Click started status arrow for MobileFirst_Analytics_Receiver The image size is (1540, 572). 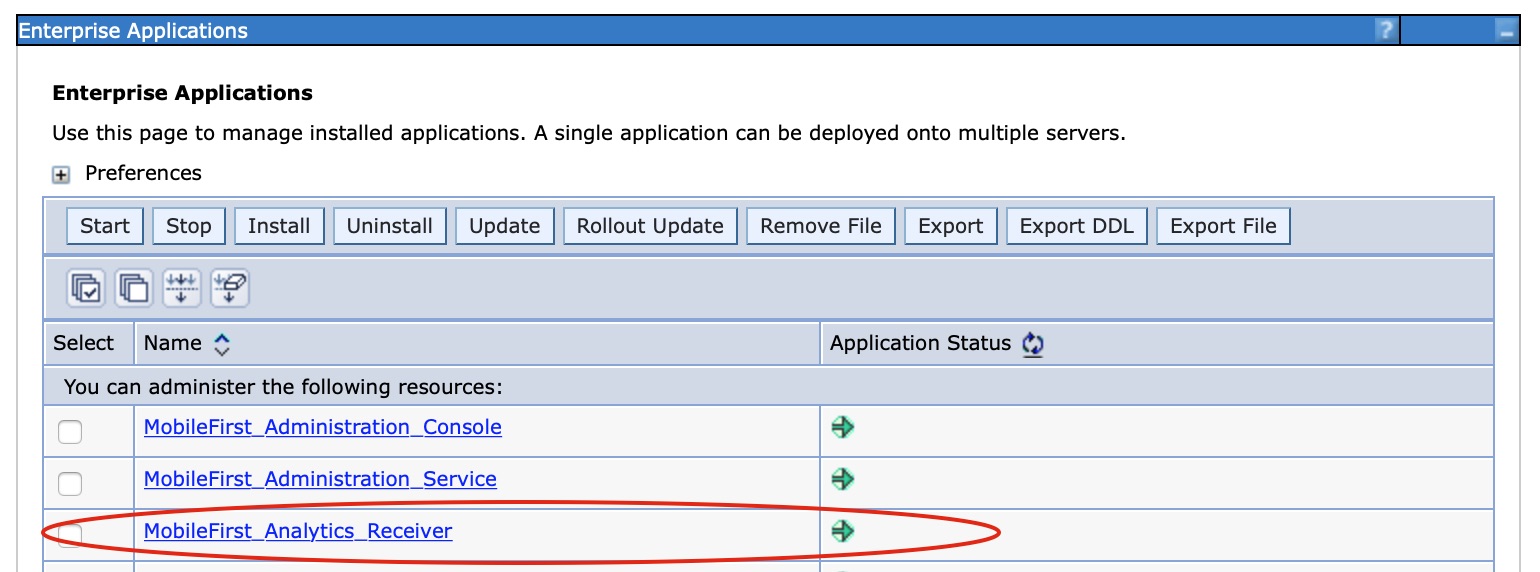click(843, 531)
